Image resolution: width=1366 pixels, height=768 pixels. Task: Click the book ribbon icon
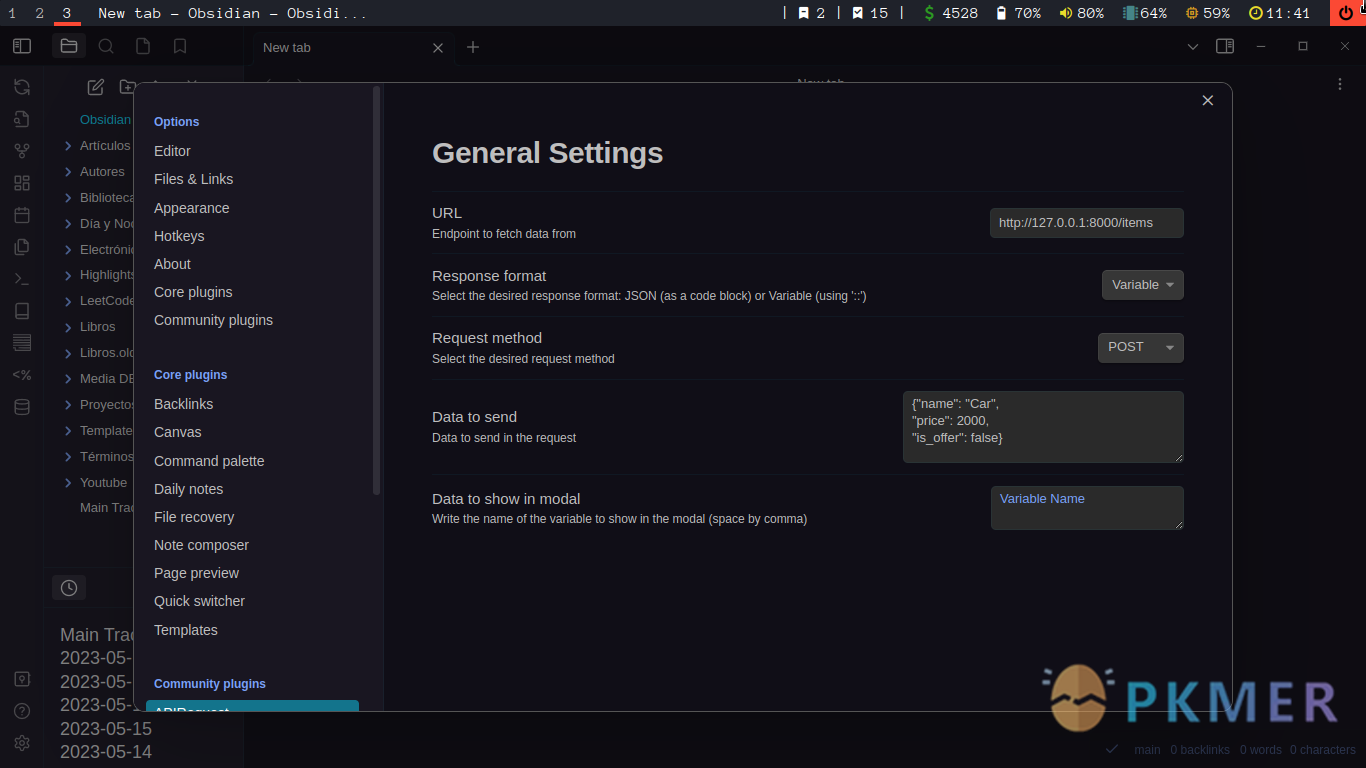(22, 311)
